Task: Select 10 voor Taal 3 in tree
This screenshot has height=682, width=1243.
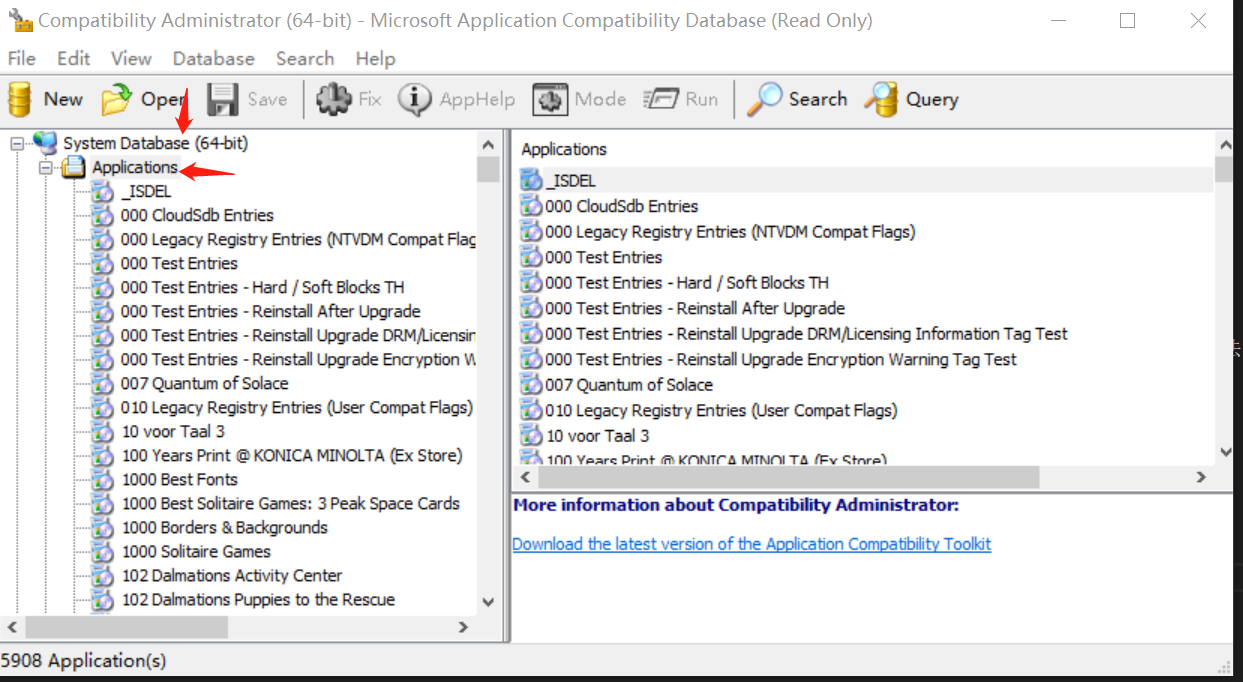Action: (173, 431)
